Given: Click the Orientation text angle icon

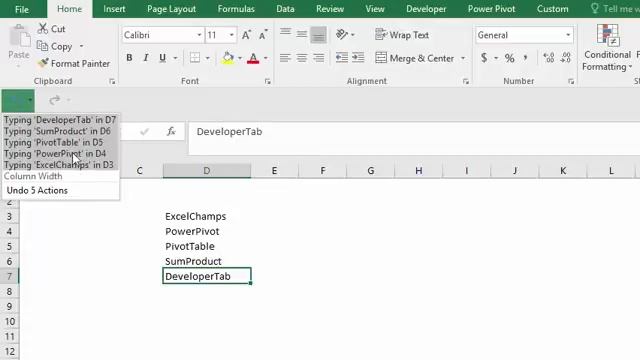Looking at the screenshot, I should pos(342,35).
